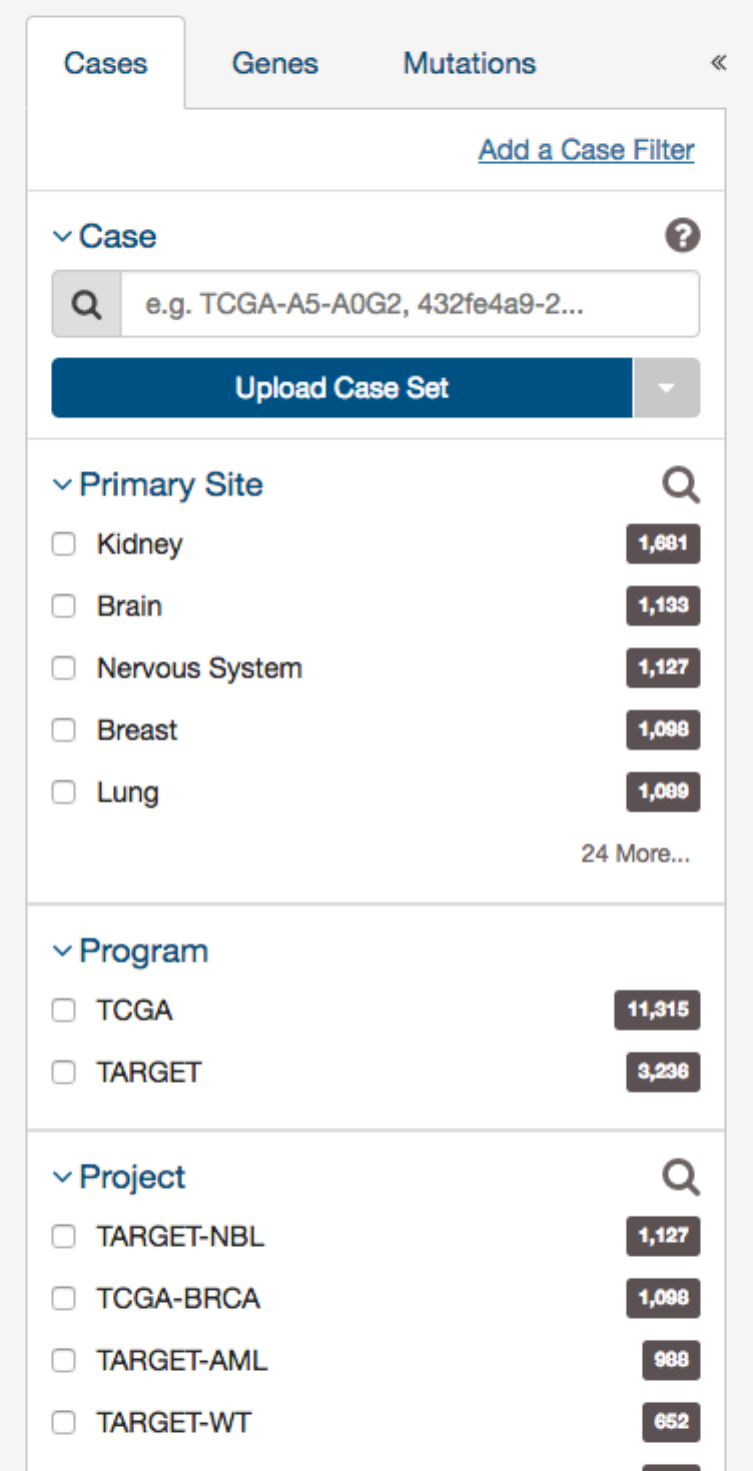753x1471 pixels.
Task: Select the TARGET-NBL project checkbox
Action: [x=64, y=1237]
